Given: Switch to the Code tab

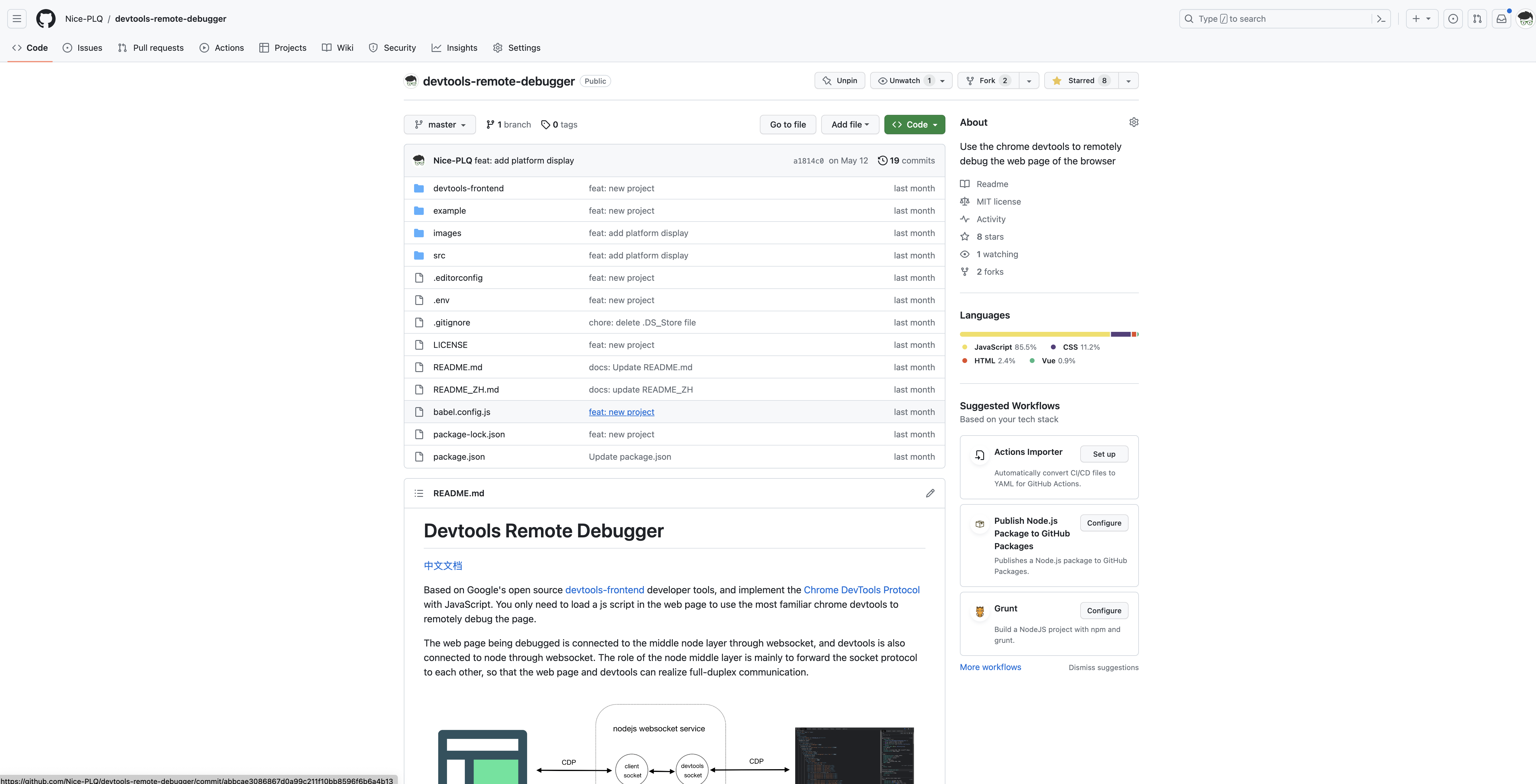Looking at the screenshot, I should pos(30,48).
